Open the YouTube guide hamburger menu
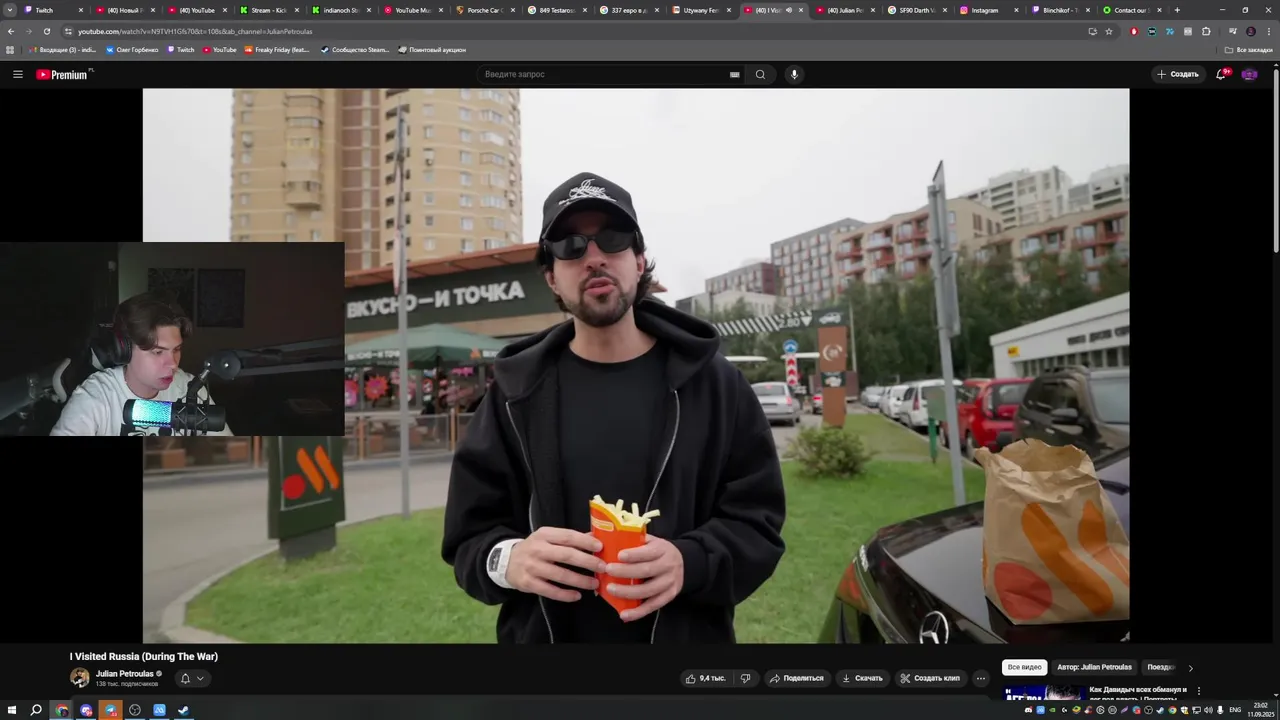The image size is (1280, 720). point(17,74)
